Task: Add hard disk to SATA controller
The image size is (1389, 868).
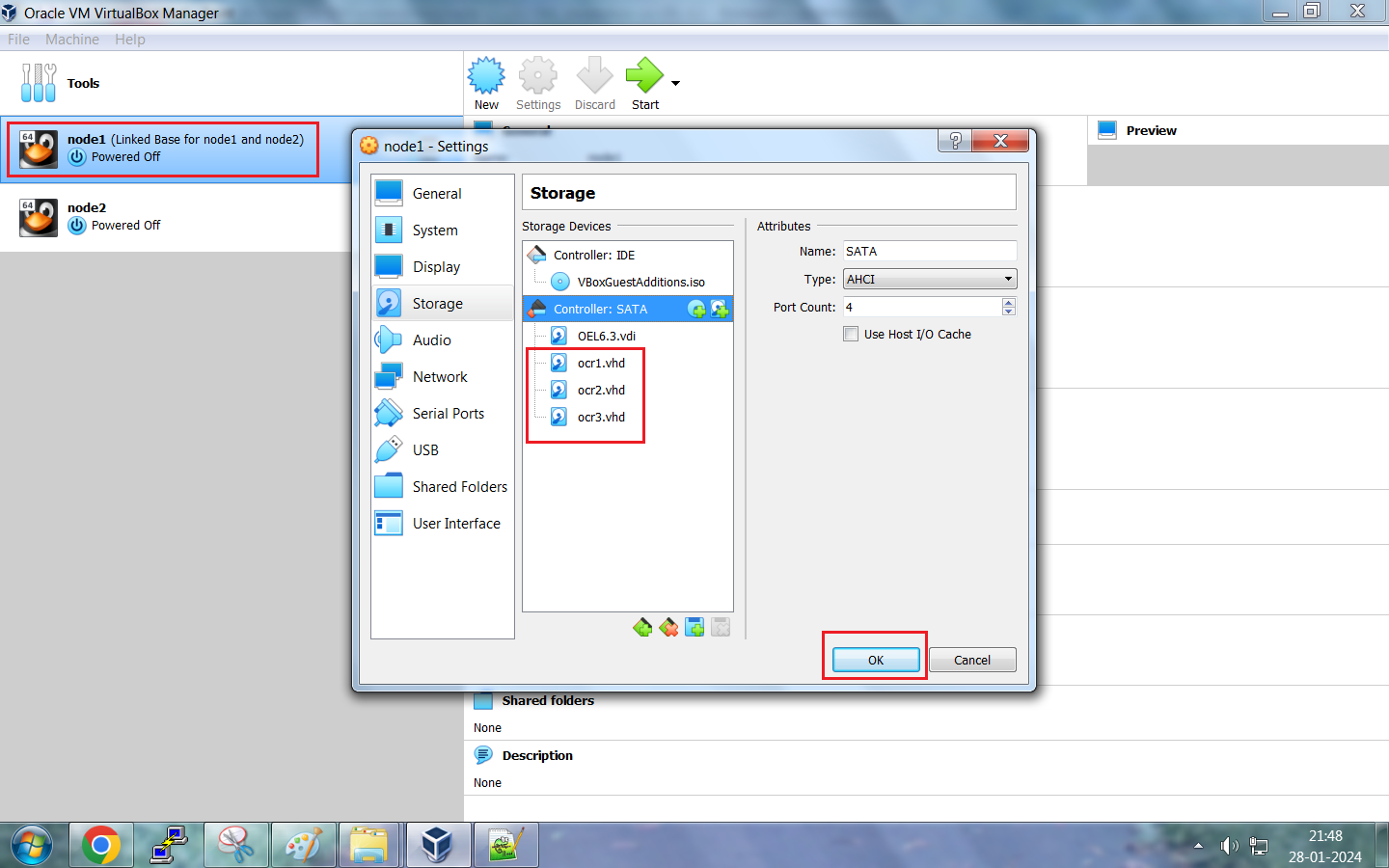Action: pyautogui.click(x=720, y=309)
